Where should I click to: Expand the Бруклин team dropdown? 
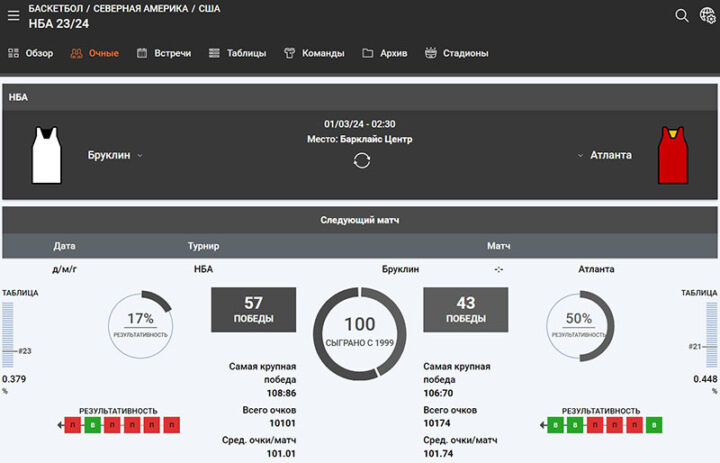(x=140, y=156)
